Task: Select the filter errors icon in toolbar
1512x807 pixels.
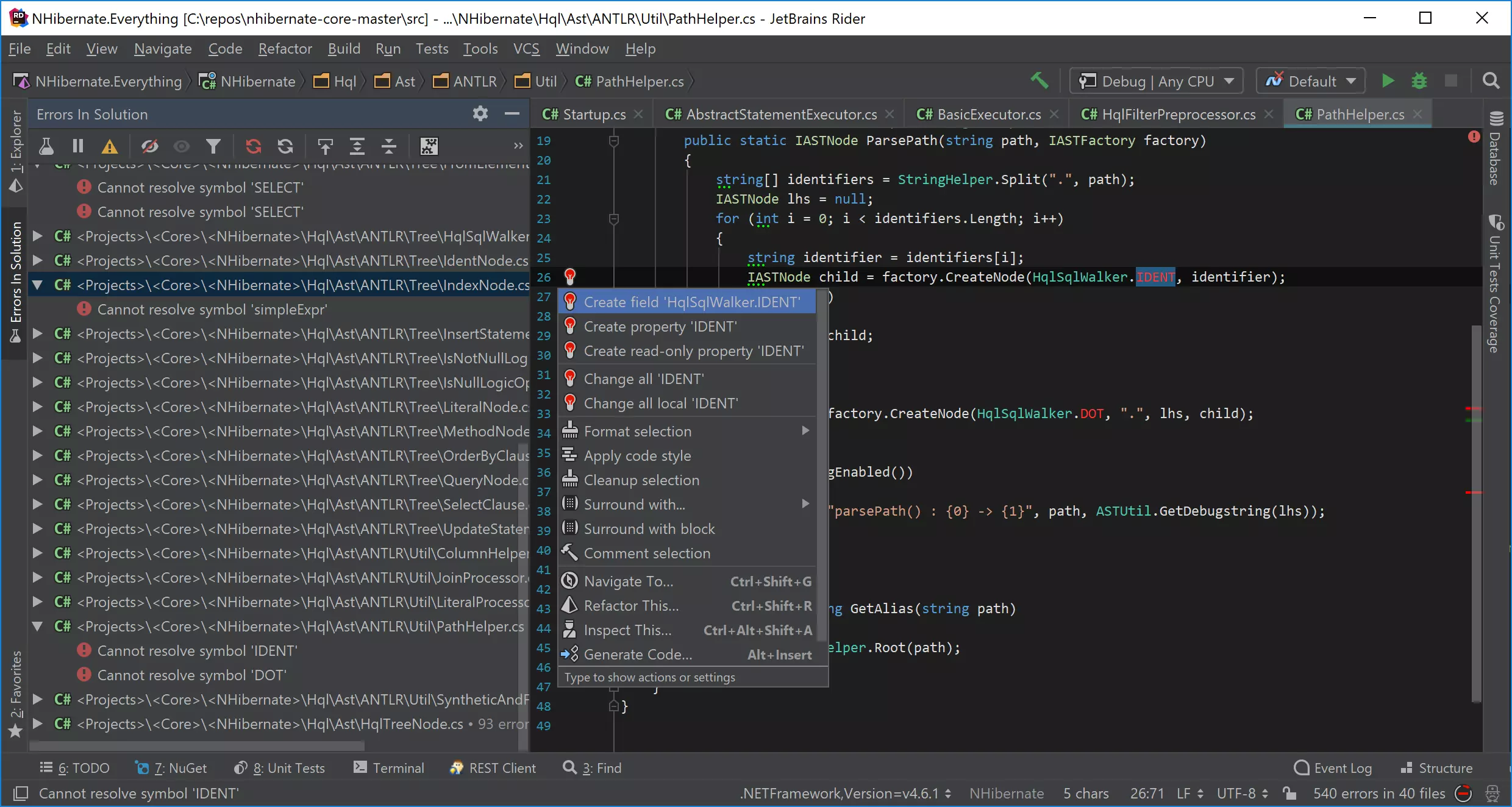Action: (214, 146)
